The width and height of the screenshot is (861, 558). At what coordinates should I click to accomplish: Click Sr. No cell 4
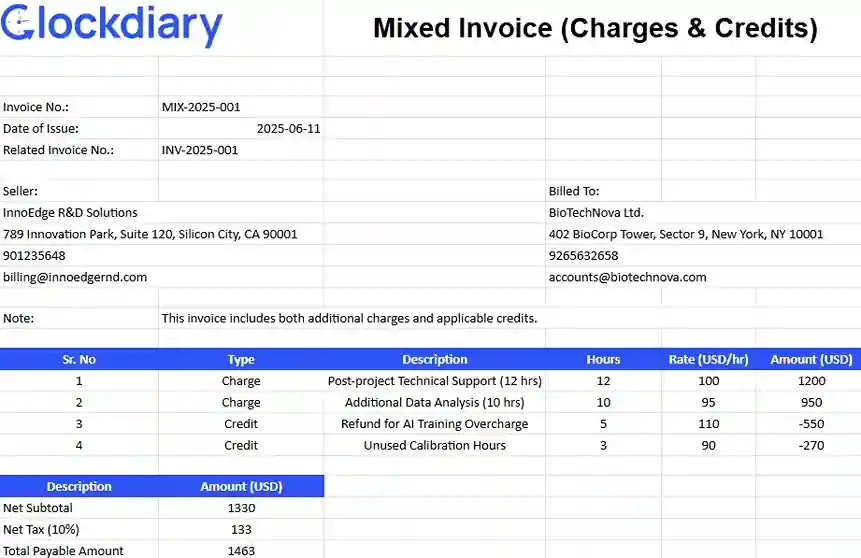pos(79,445)
